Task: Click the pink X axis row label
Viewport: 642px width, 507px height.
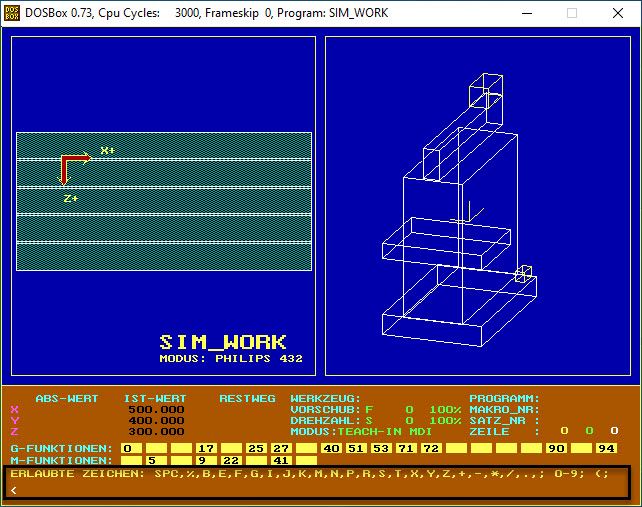Action: coord(15,410)
